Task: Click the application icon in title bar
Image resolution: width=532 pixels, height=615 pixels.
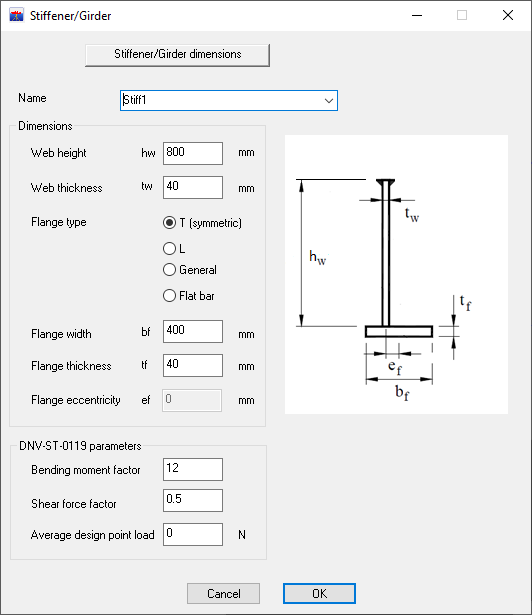Action: [x=16, y=16]
